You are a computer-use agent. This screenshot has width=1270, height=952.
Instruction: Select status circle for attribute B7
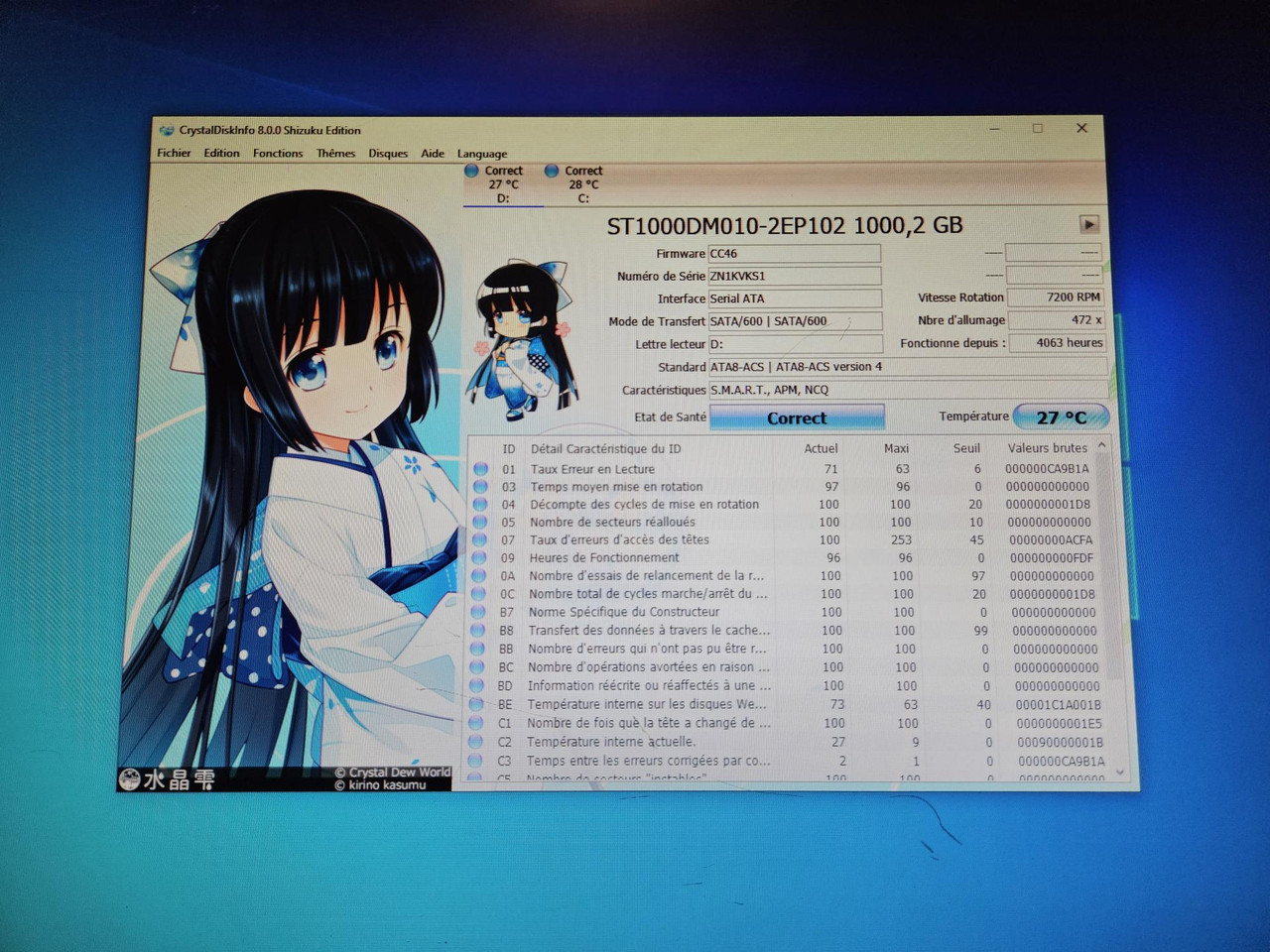479,613
